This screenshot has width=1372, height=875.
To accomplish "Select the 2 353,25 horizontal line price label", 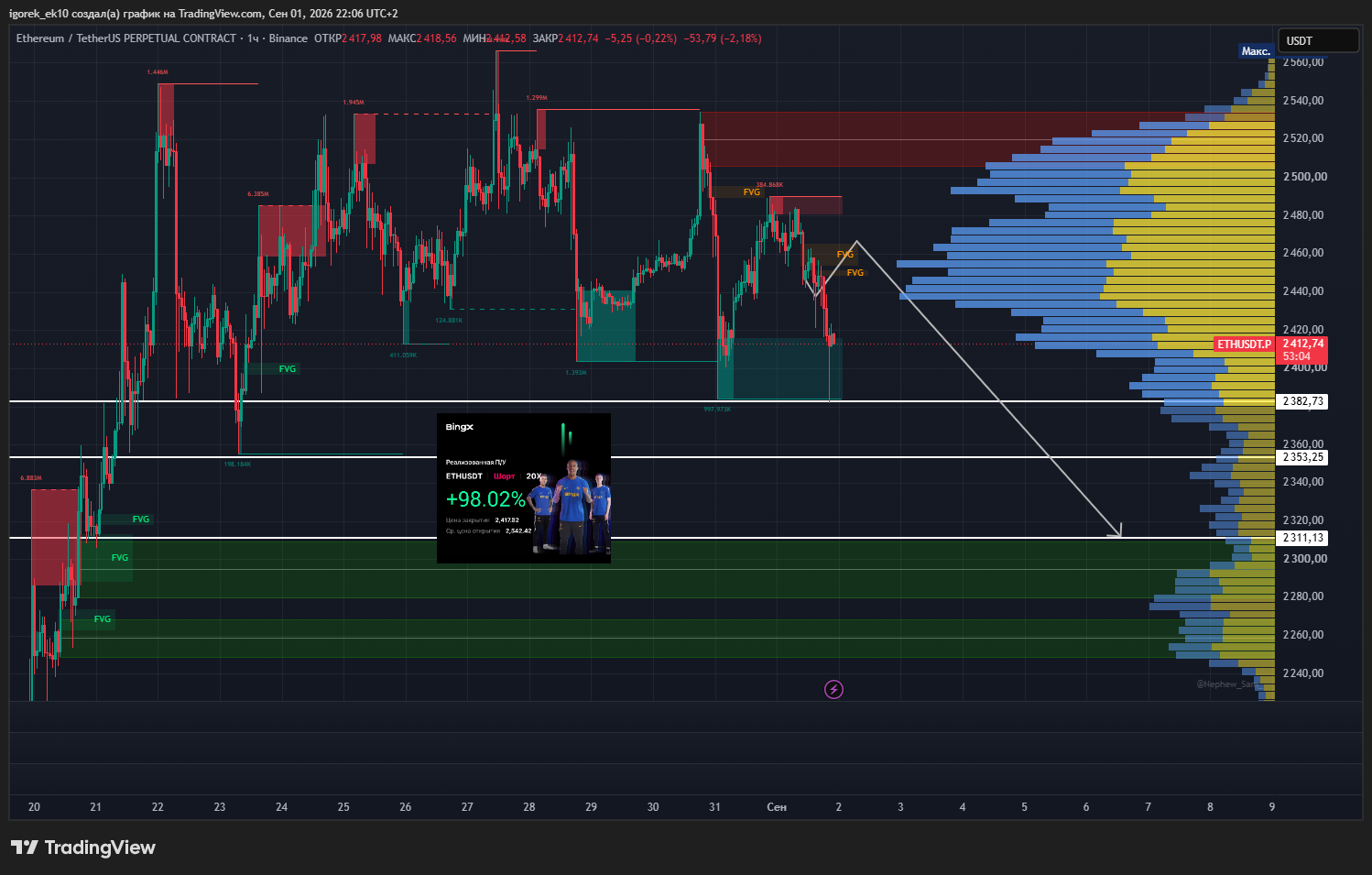I will click(1303, 457).
